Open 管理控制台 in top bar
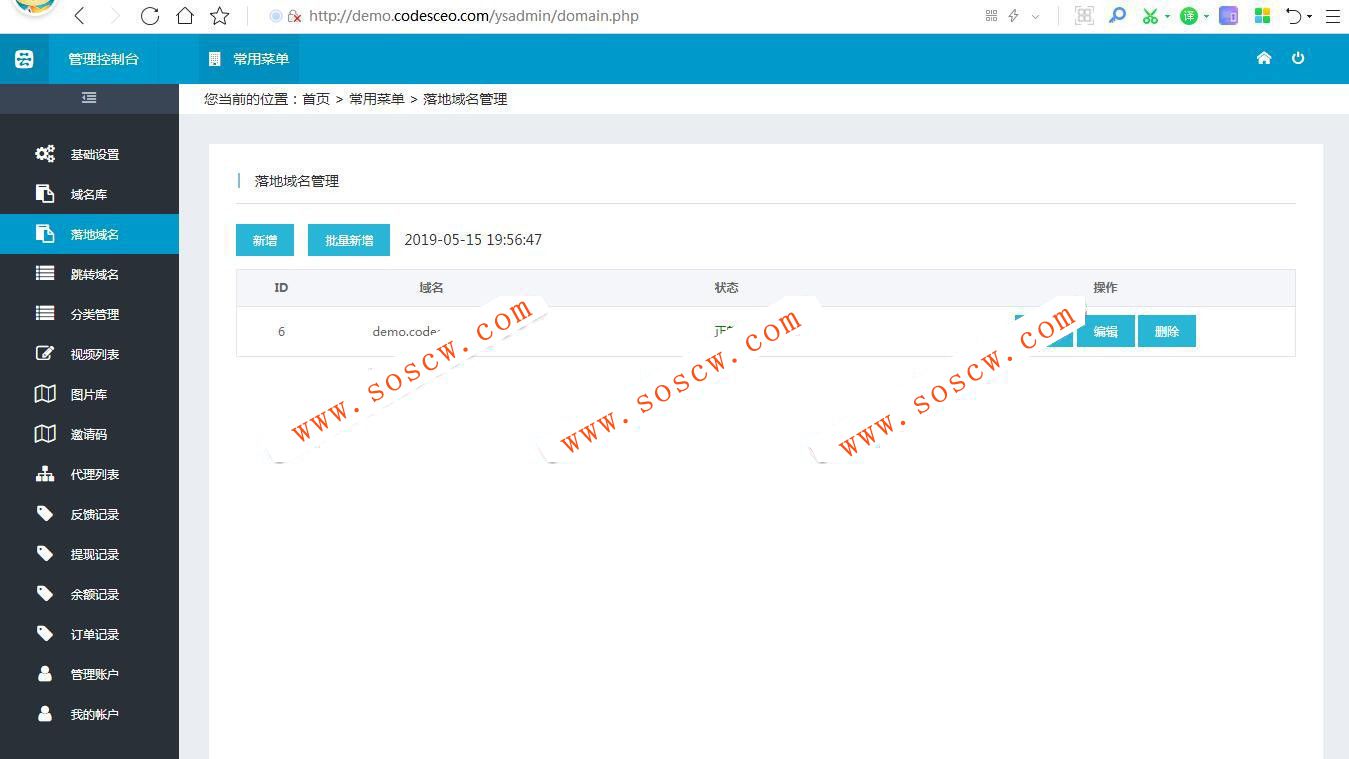The height and width of the screenshot is (759, 1349). coord(103,59)
